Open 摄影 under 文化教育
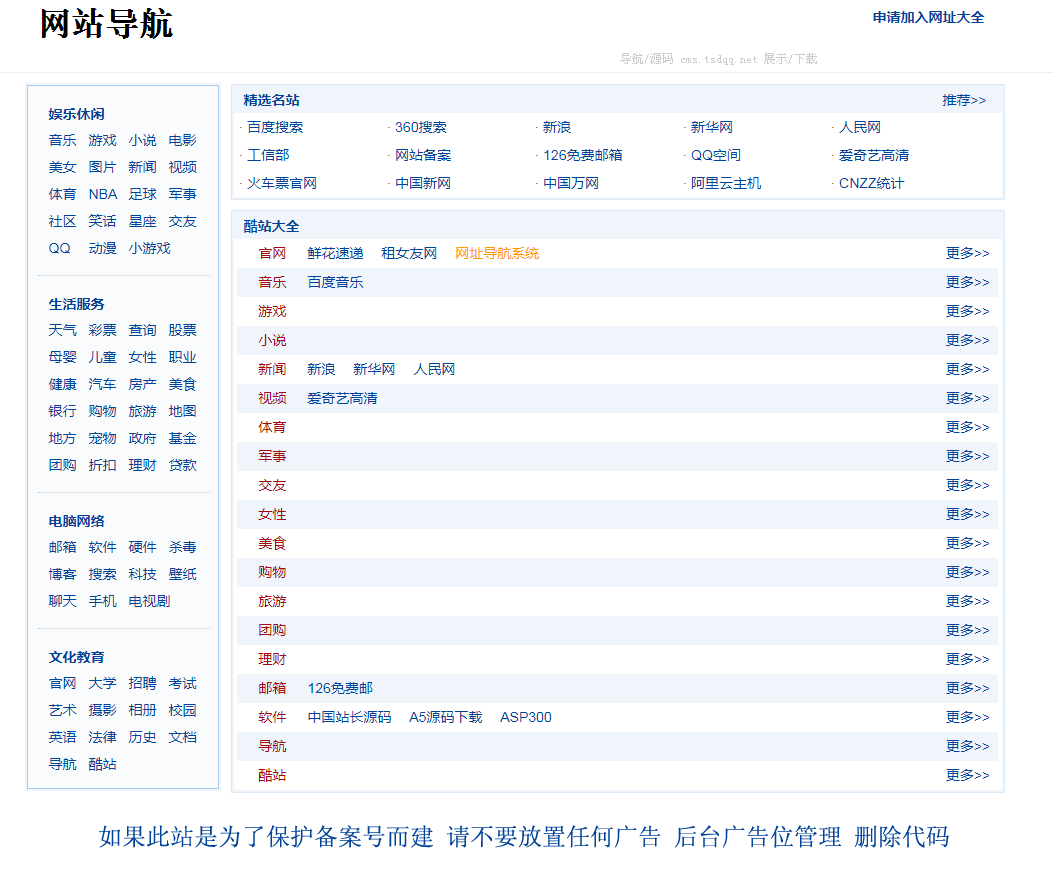This screenshot has height=876, width=1053. click(103, 710)
